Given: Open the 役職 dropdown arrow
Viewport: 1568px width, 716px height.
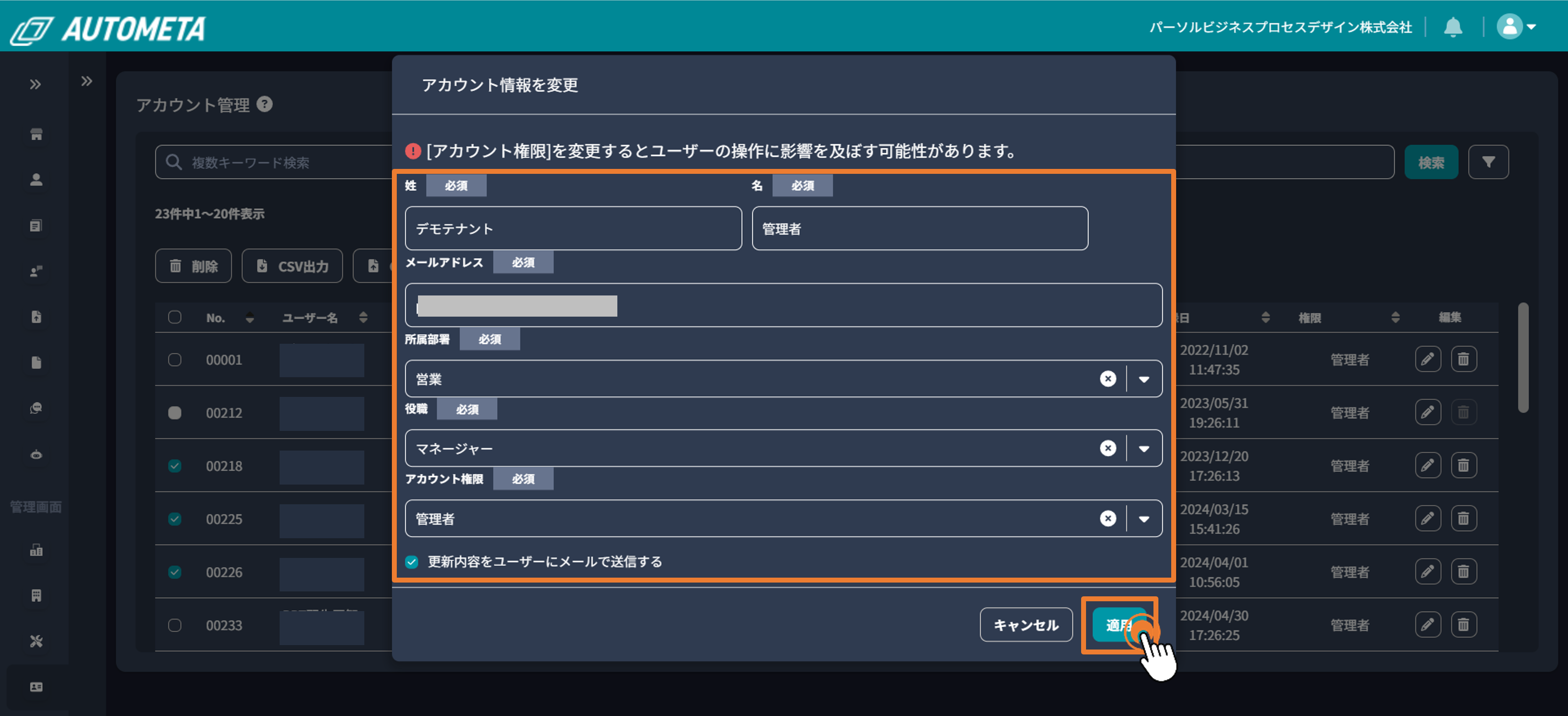Looking at the screenshot, I should click(1144, 448).
